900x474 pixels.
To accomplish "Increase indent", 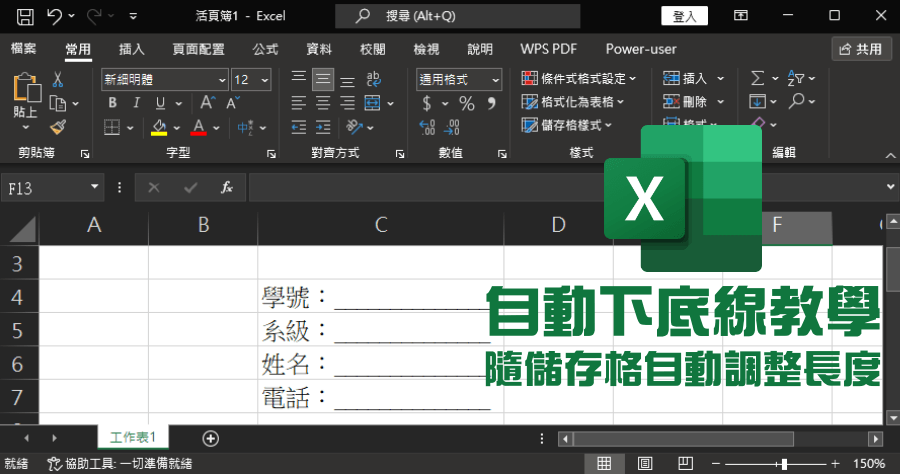I will point(323,127).
